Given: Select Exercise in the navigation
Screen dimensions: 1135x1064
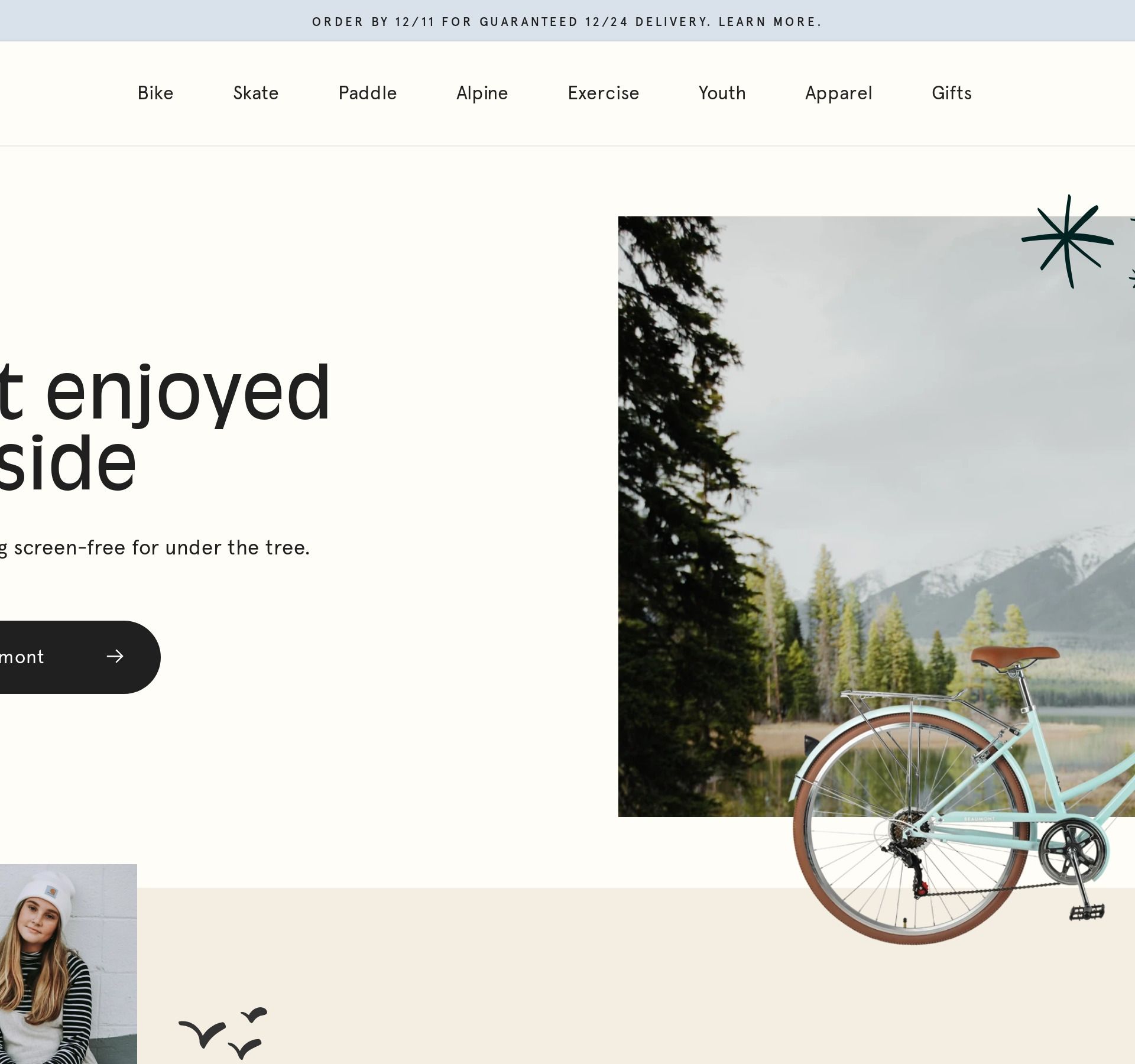Looking at the screenshot, I should (x=604, y=93).
